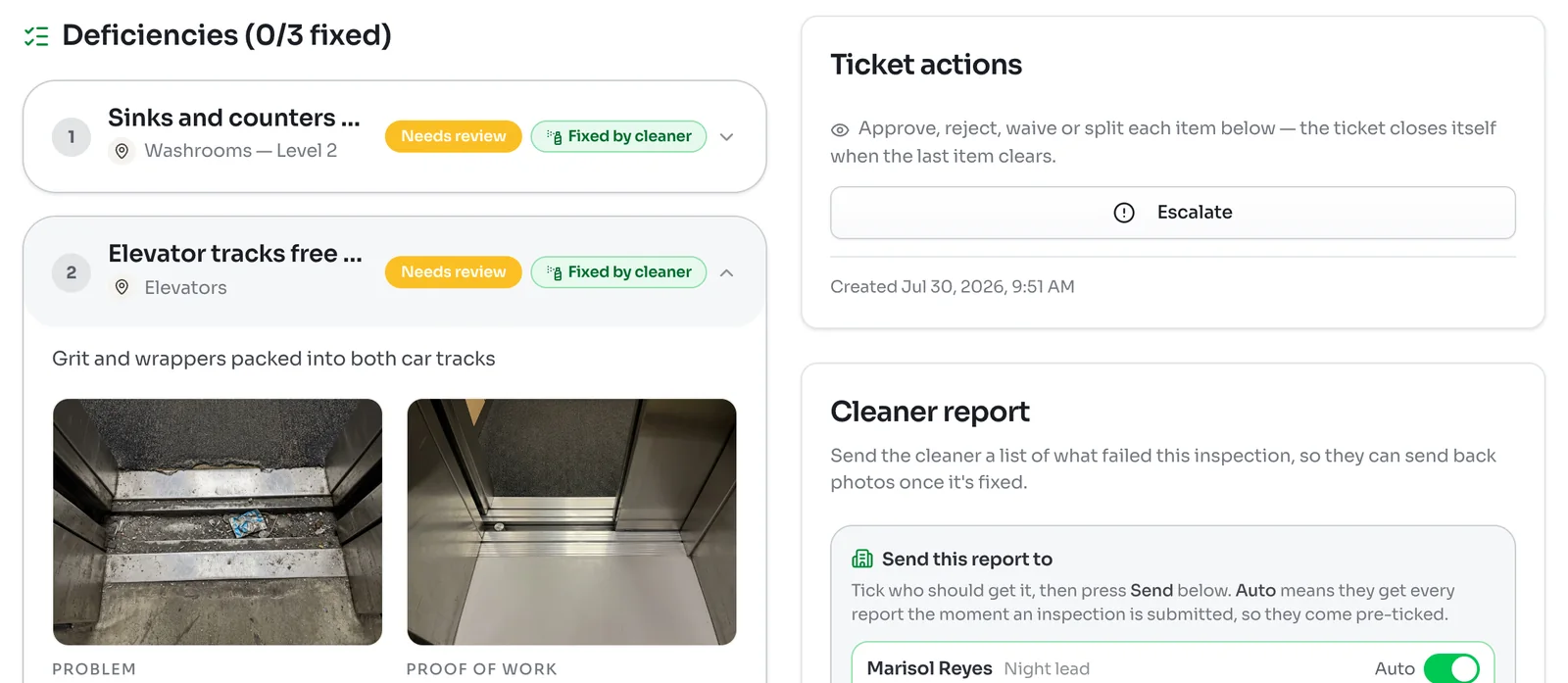Click the Marisol Reyes name
The image size is (1568, 683).
[929, 668]
